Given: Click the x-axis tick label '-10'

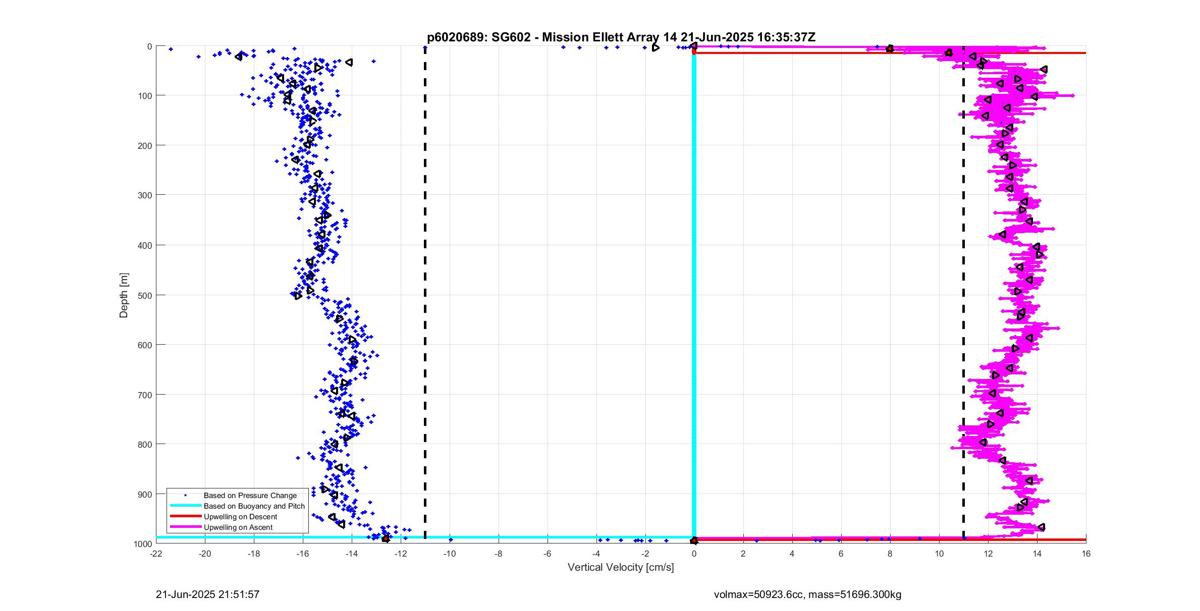Looking at the screenshot, I should [450, 553].
